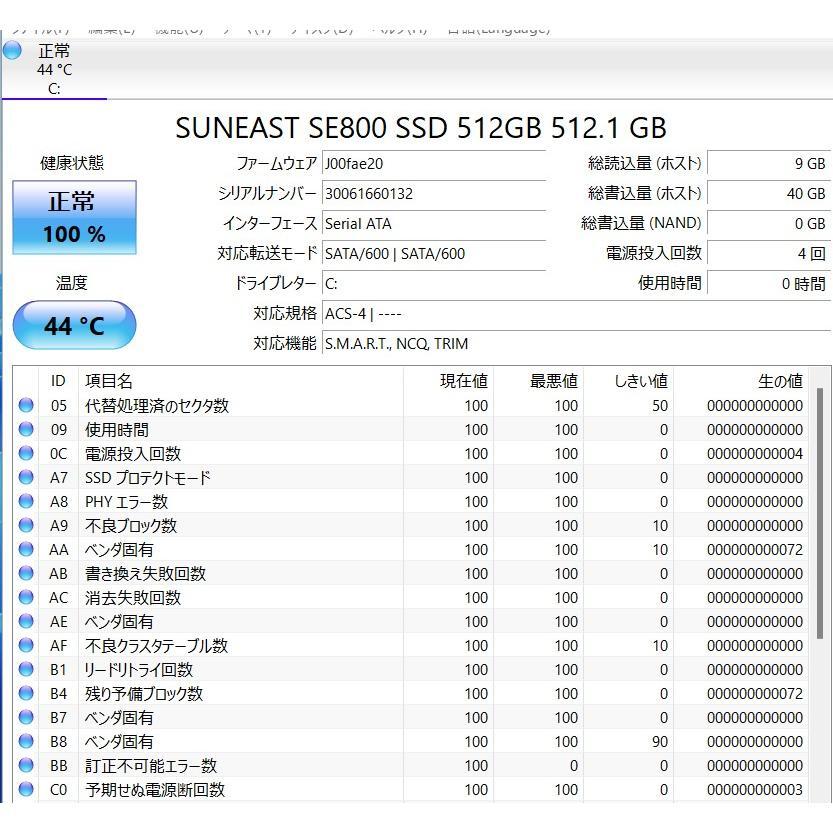Screen dimensions: 833x833
Task: Select the 訂正不可能エラー数 row name
Action: (151, 765)
